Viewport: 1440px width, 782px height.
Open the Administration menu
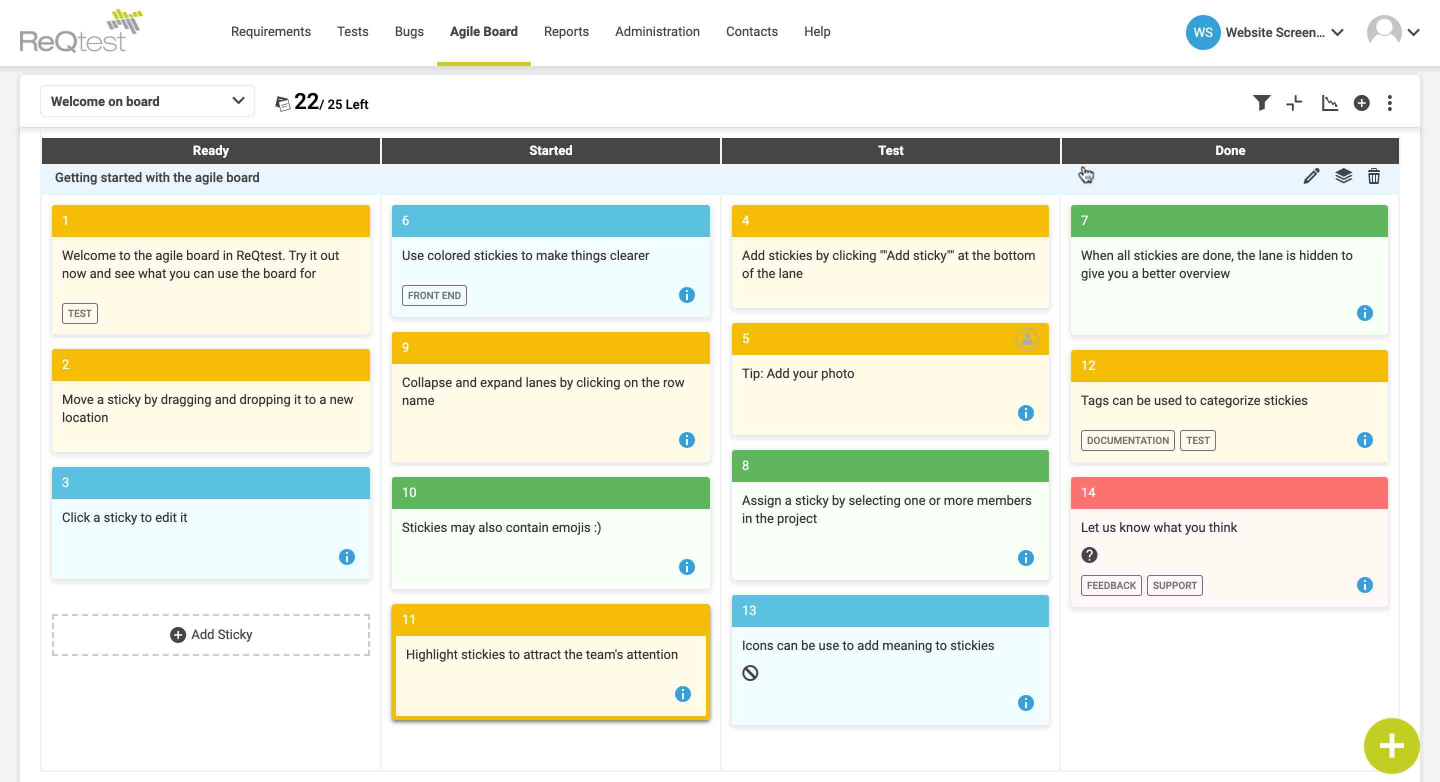tap(657, 31)
